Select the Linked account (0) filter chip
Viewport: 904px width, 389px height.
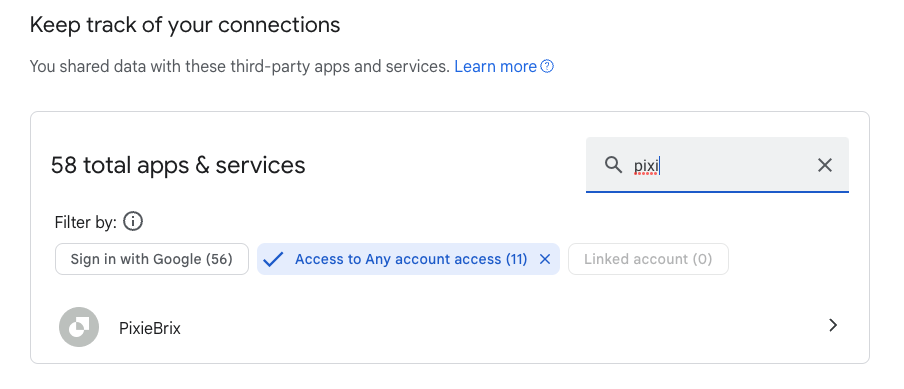click(648, 259)
